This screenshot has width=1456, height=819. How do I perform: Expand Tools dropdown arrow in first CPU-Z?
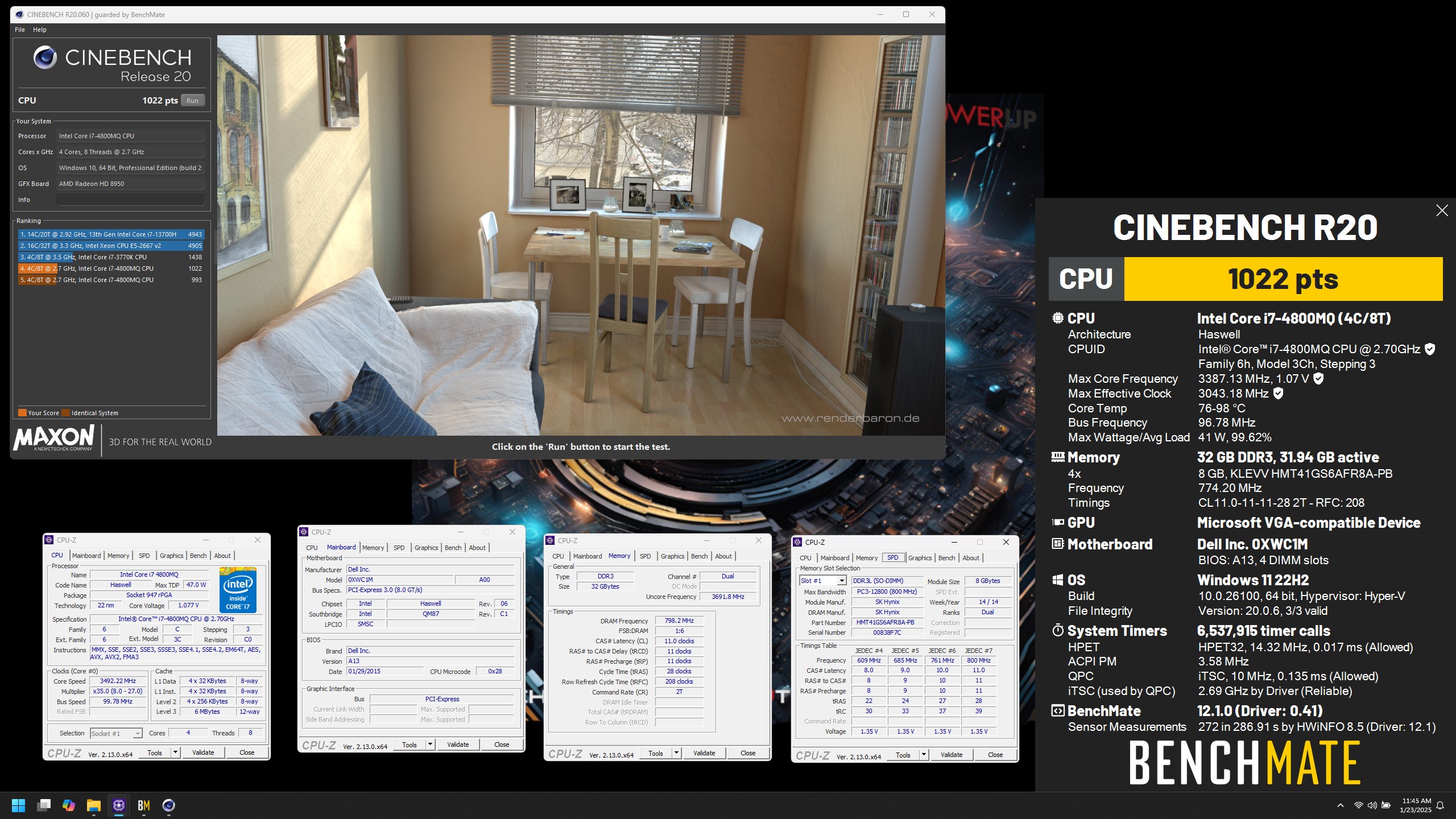[175, 752]
